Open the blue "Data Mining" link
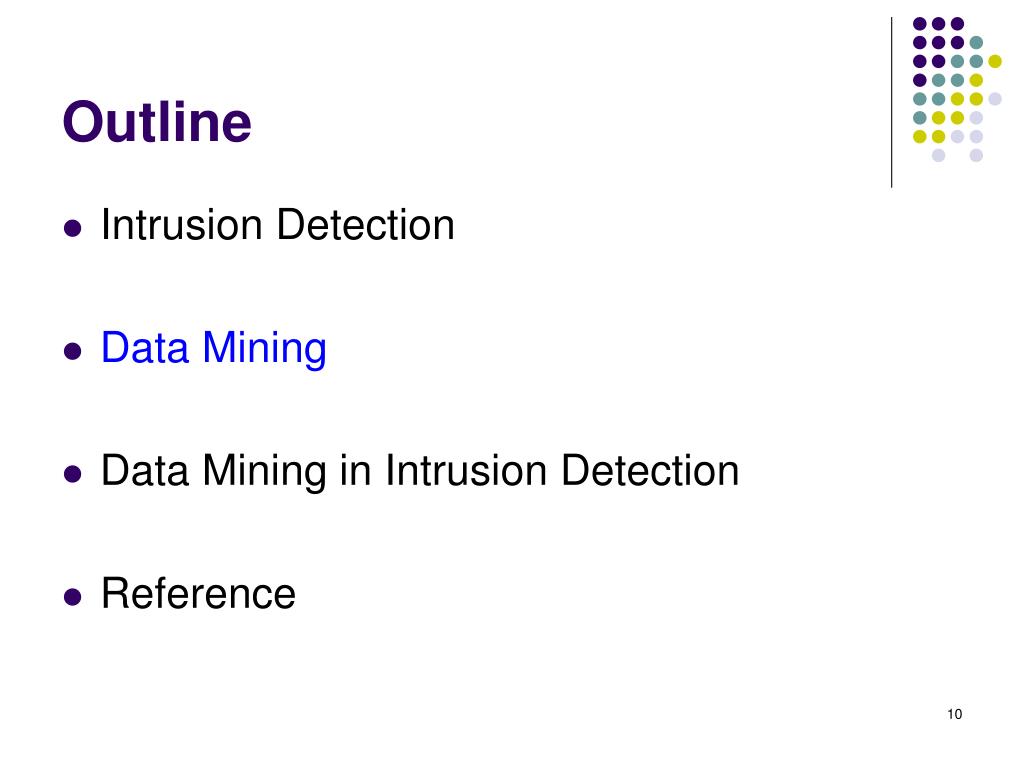Image resolution: width=1024 pixels, height=768 pixels. click(214, 348)
